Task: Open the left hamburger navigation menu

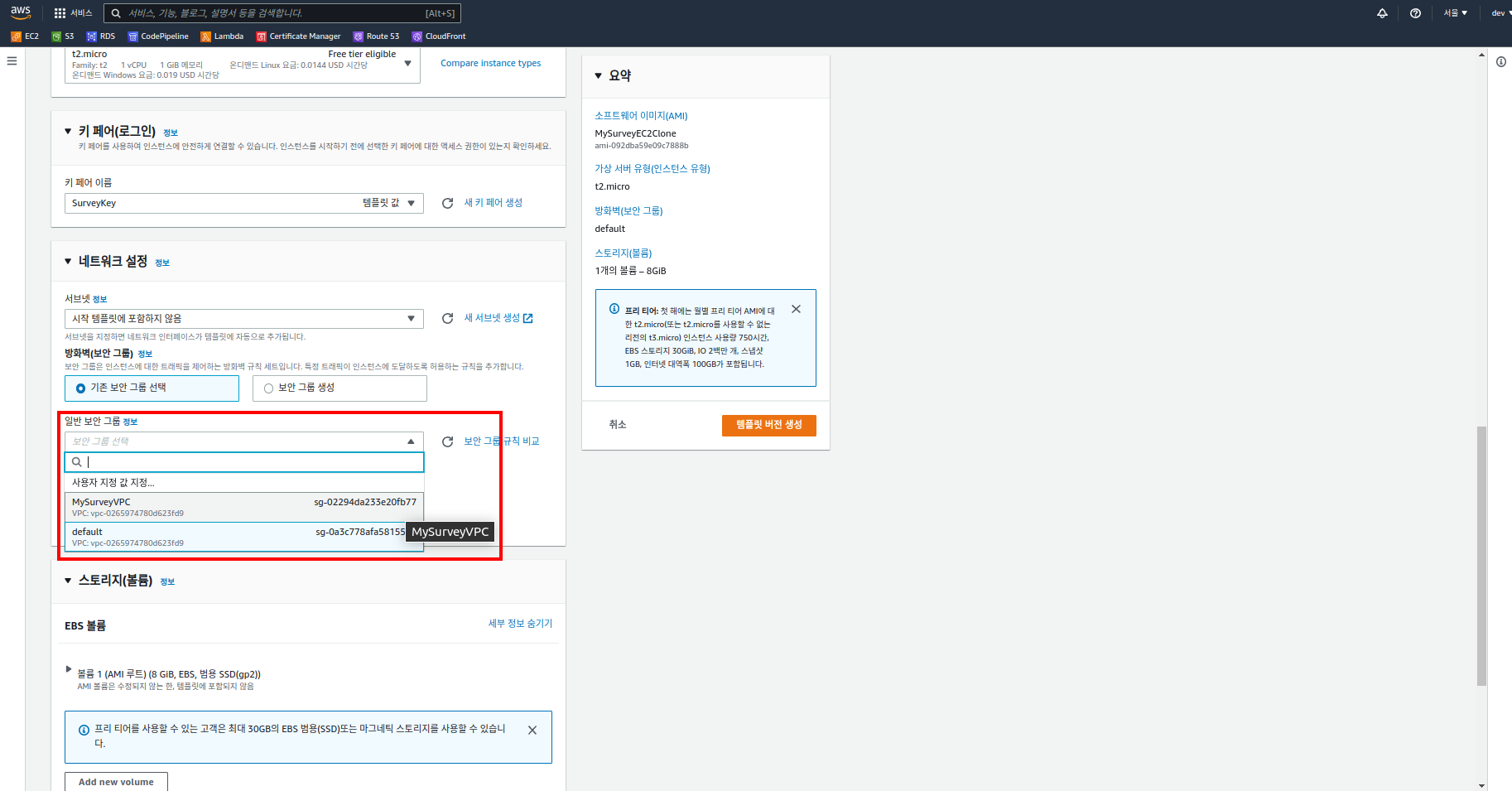Action: click(12, 60)
